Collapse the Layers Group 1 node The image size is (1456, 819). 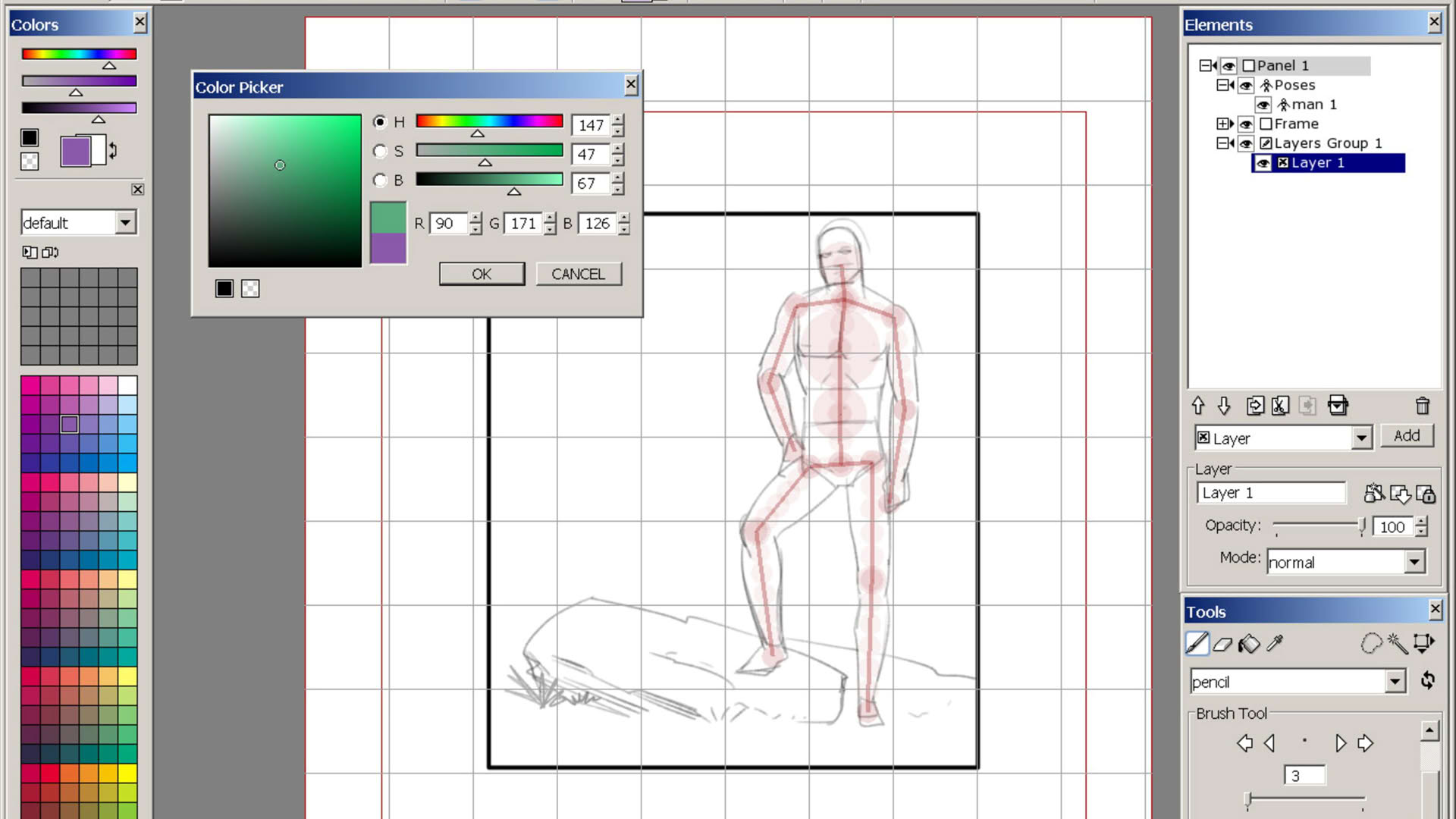coord(1222,143)
